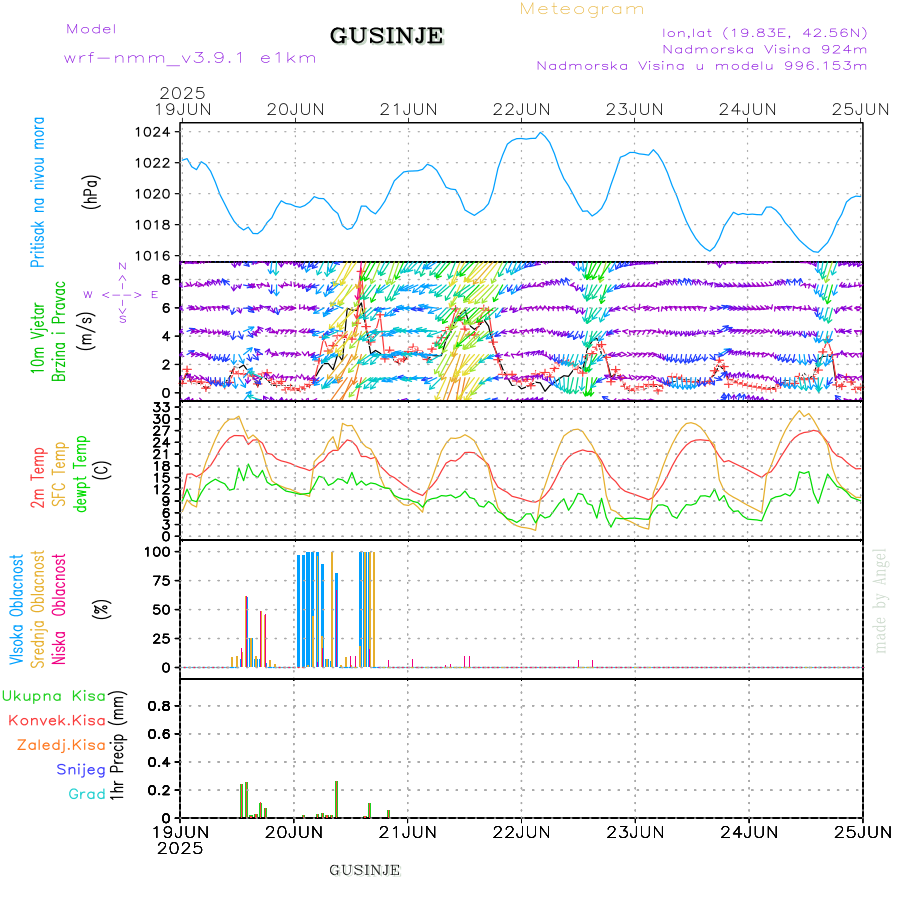Click the bottom GUSINJE caption
The height and width of the screenshot is (900, 900).
(x=364, y=870)
